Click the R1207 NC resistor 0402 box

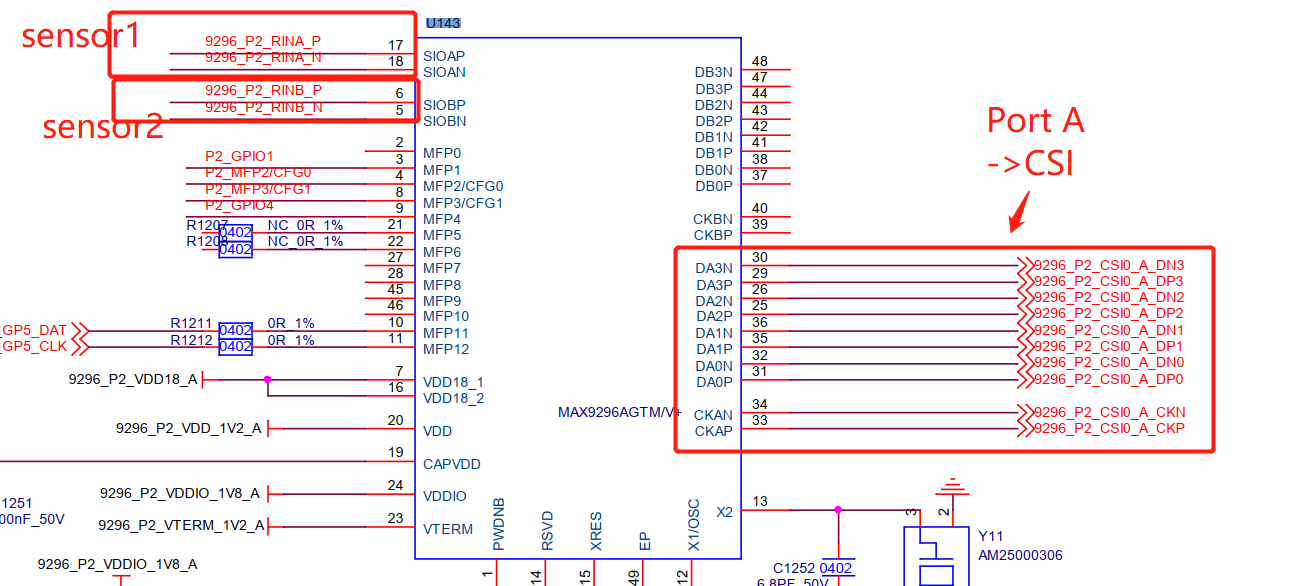[x=235, y=232]
